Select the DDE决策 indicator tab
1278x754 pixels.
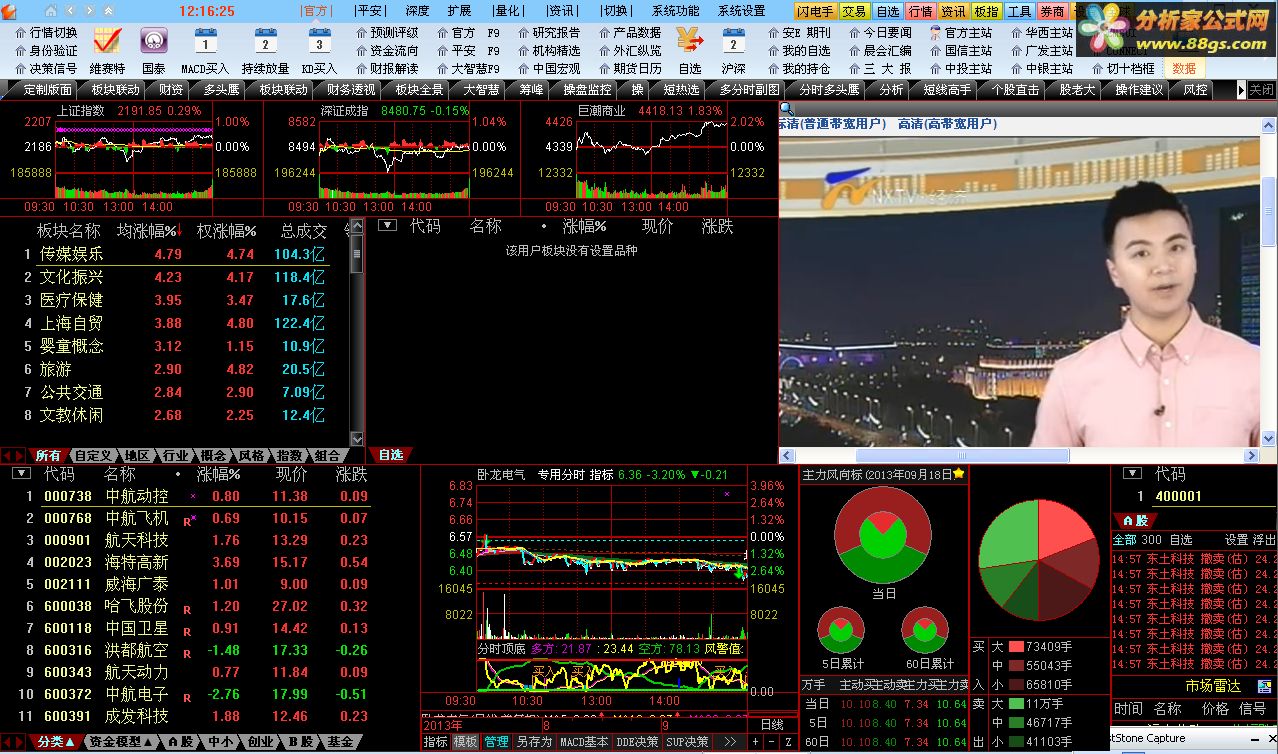638,742
